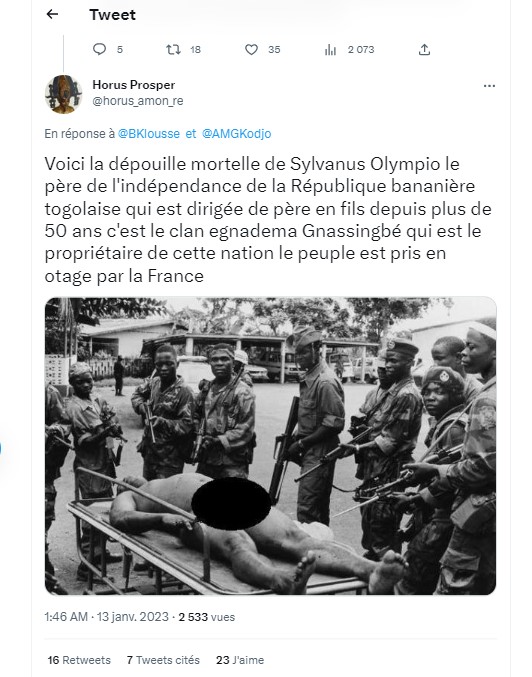Image resolution: width=532 pixels, height=677 pixels.
Task: Click the 2 533 vues view count
Action: coord(206,617)
